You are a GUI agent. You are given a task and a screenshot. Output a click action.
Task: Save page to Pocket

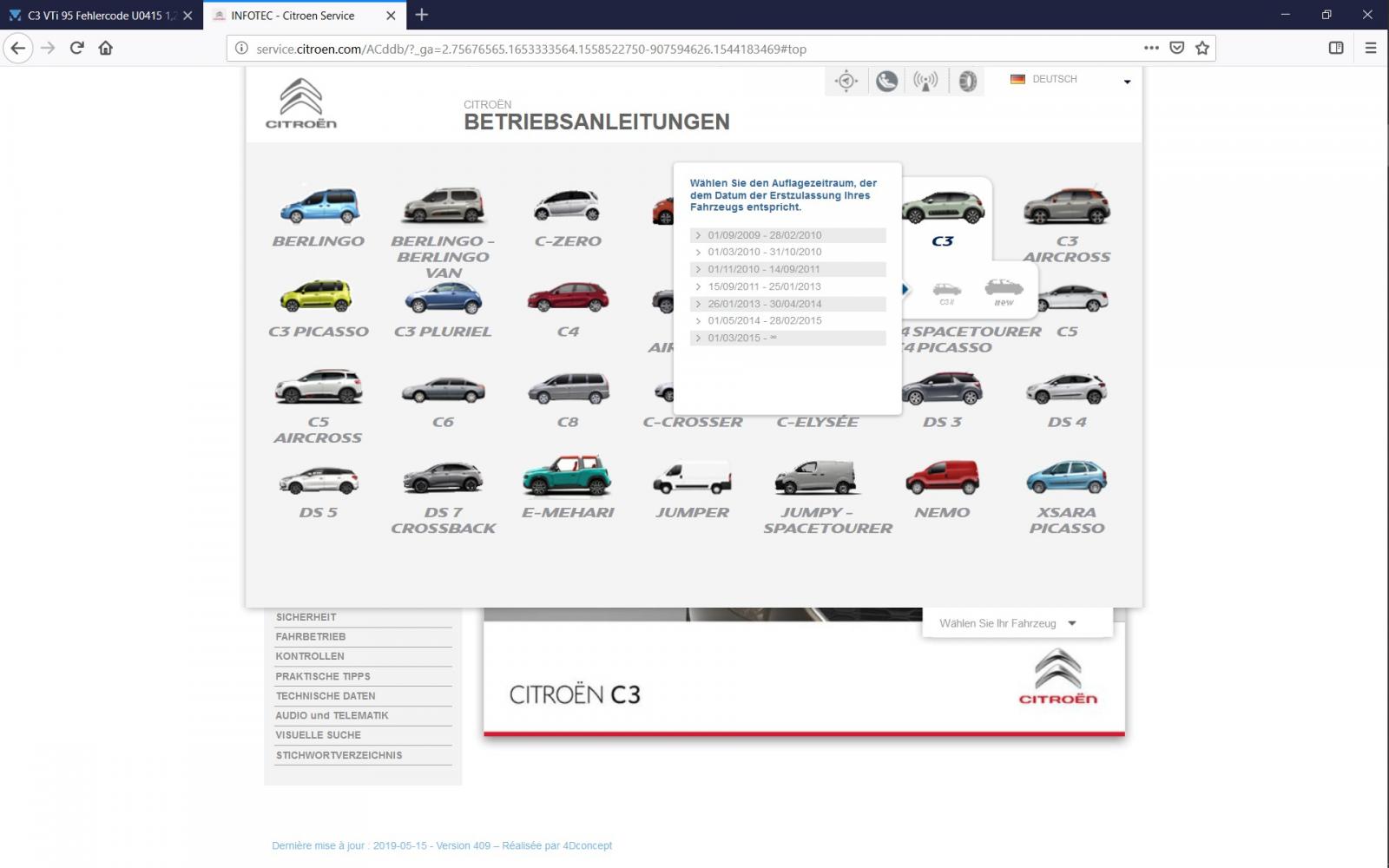[1177, 48]
